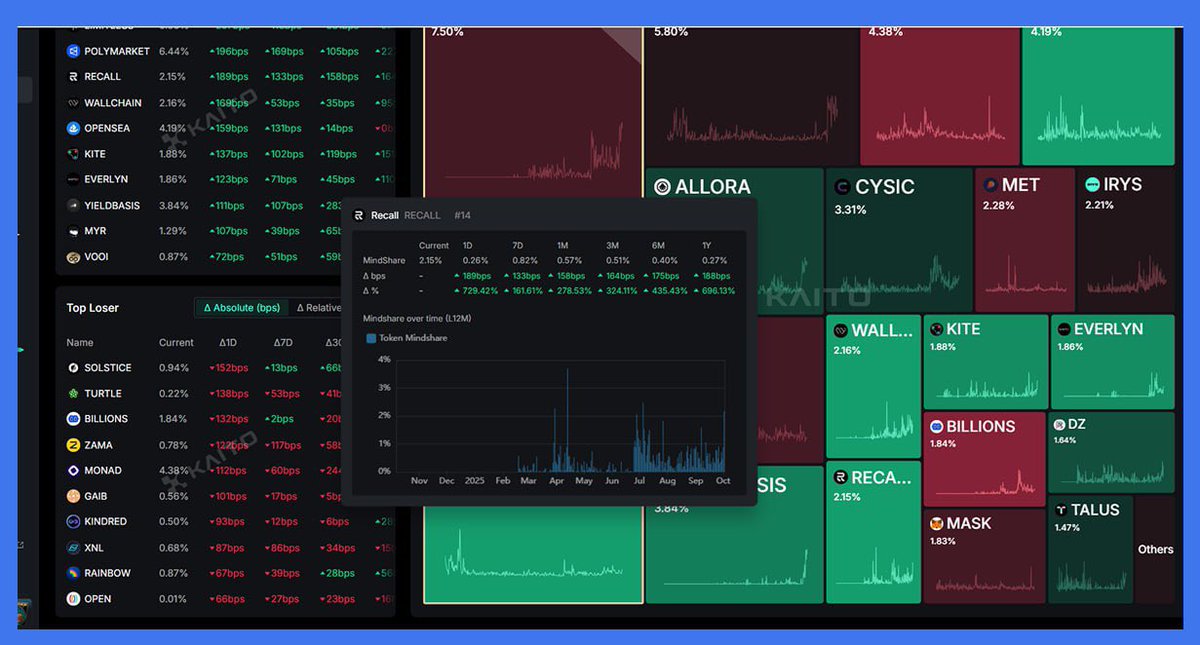1200x645 pixels.
Task: Click SOLSTICE name in losers list
Action: (108, 368)
